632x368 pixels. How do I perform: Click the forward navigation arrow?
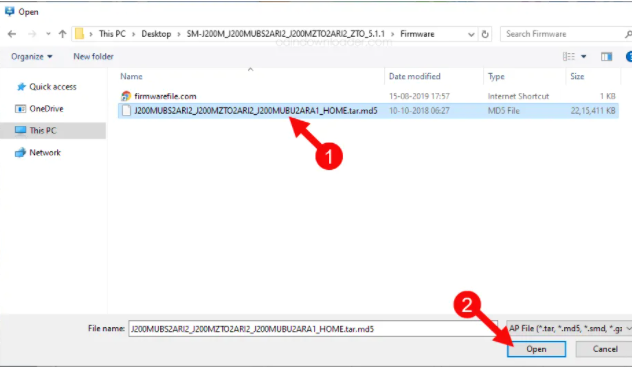[32, 34]
